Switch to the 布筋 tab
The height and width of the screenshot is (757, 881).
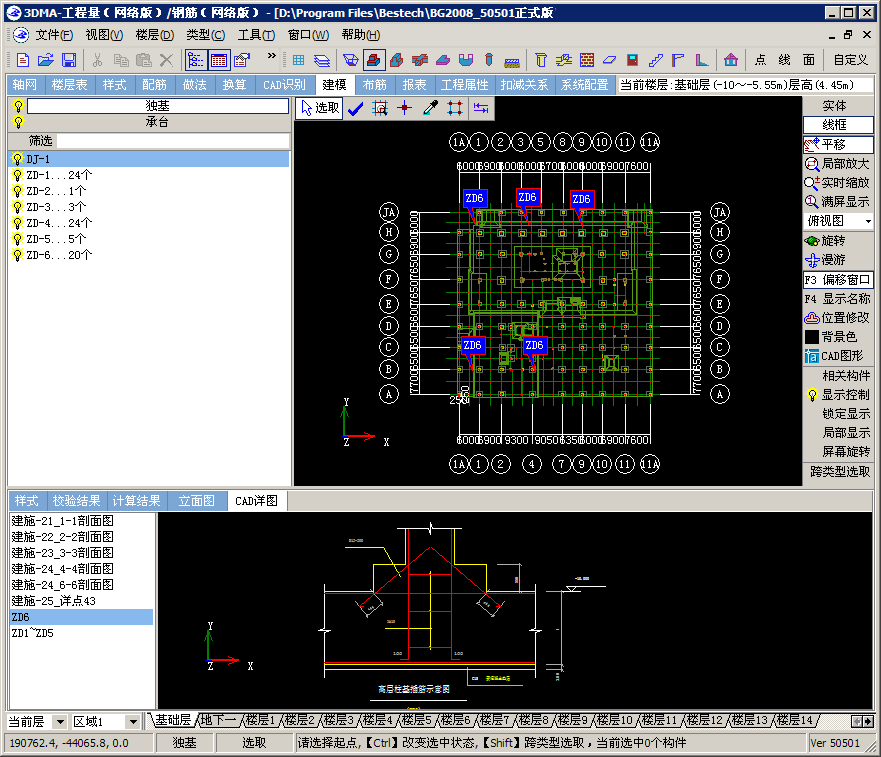point(375,85)
